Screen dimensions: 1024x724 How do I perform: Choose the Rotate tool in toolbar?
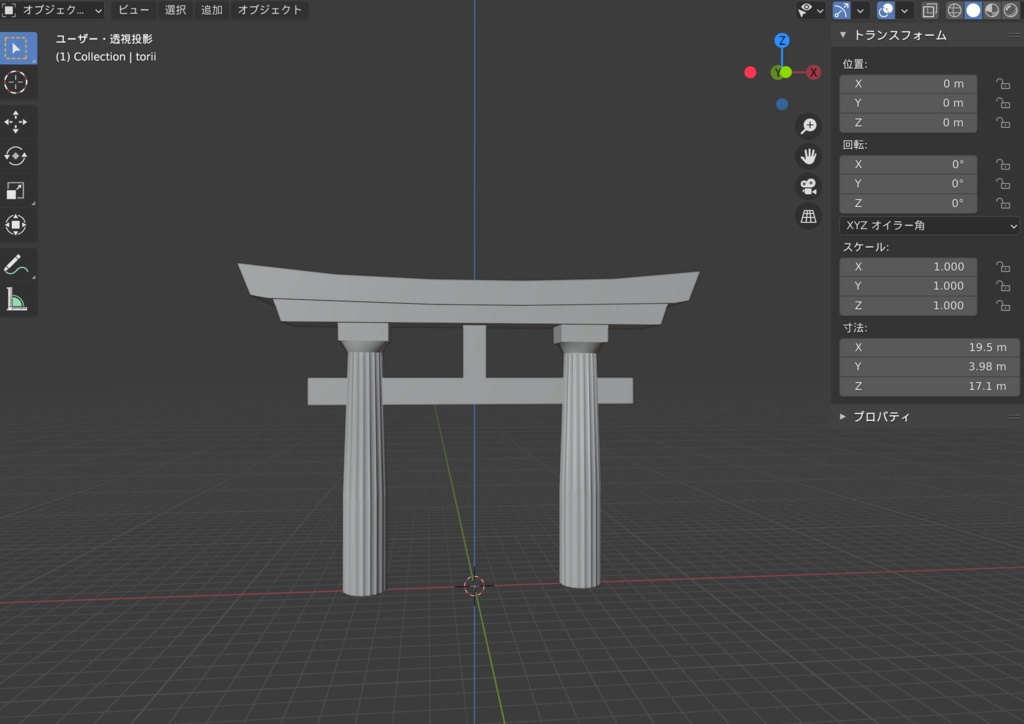tap(16, 156)
